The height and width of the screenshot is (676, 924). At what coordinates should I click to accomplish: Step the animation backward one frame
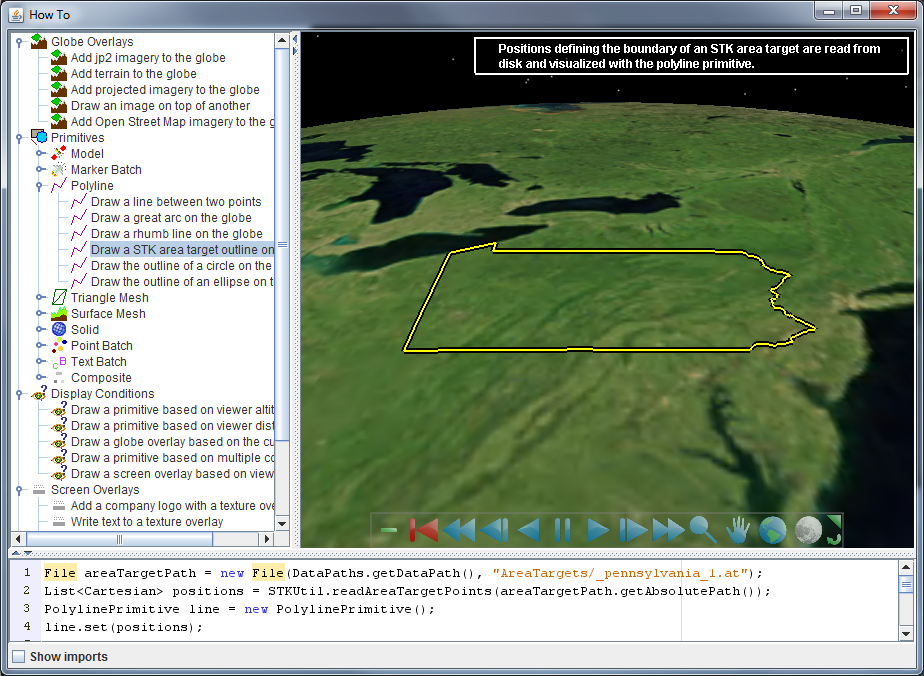click(494, 530)
